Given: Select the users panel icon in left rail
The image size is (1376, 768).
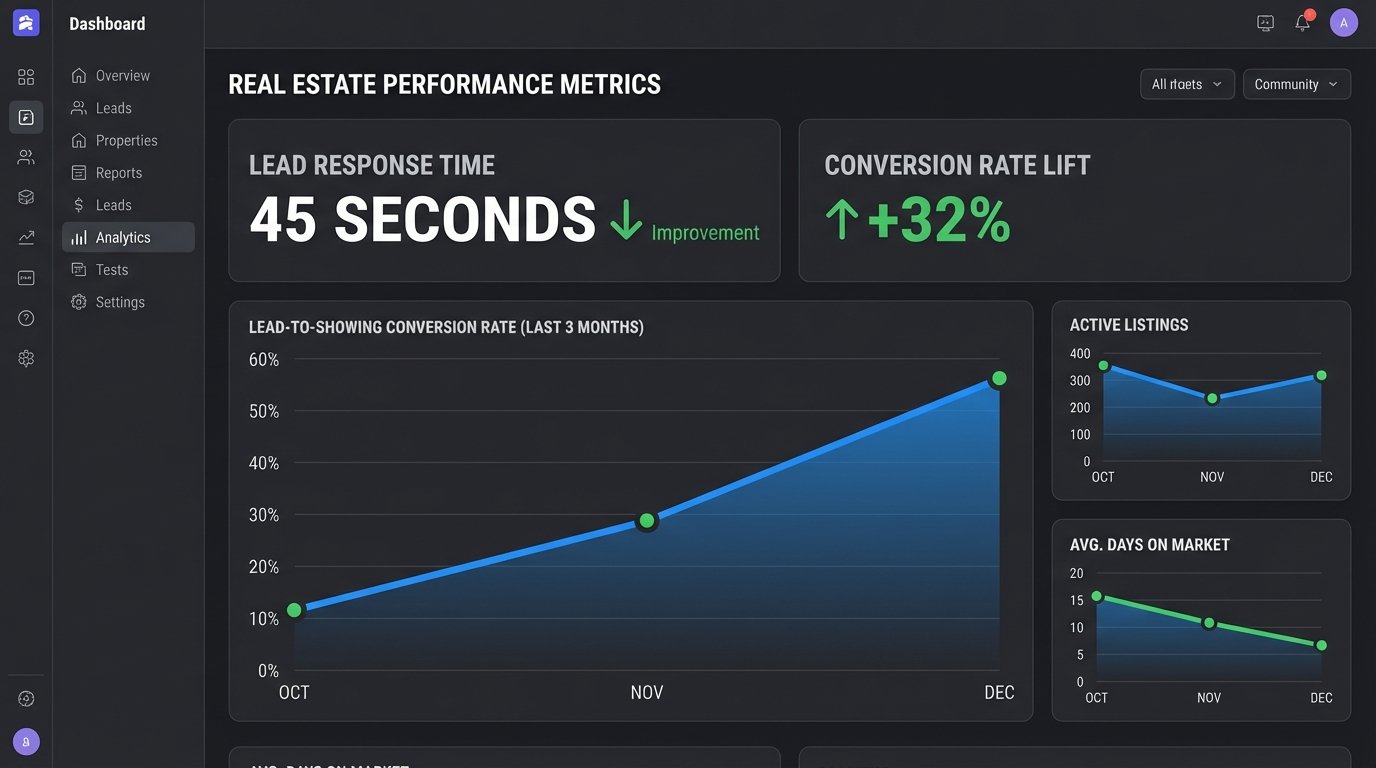Looking at the screenshot, I should coord(26,156).
